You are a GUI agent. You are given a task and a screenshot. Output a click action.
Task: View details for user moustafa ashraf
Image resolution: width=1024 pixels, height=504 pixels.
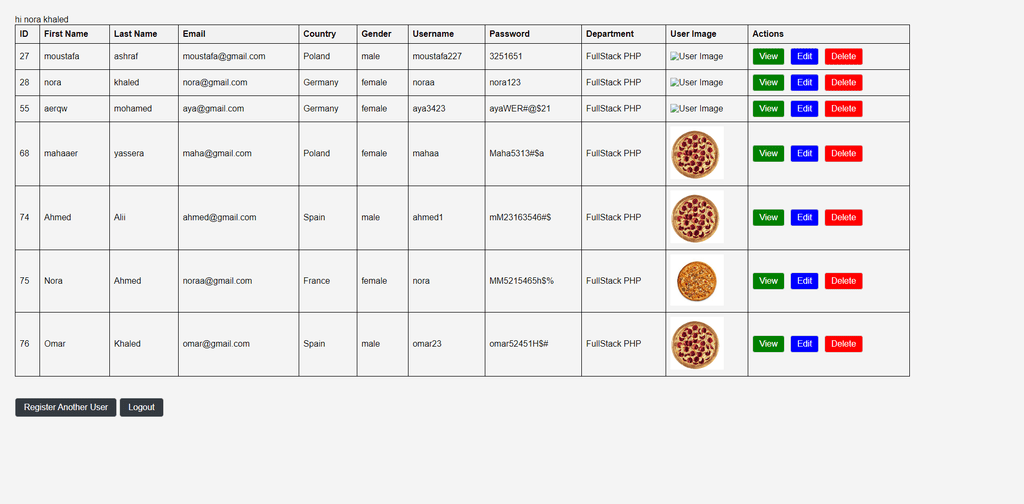tap(768, 57)
